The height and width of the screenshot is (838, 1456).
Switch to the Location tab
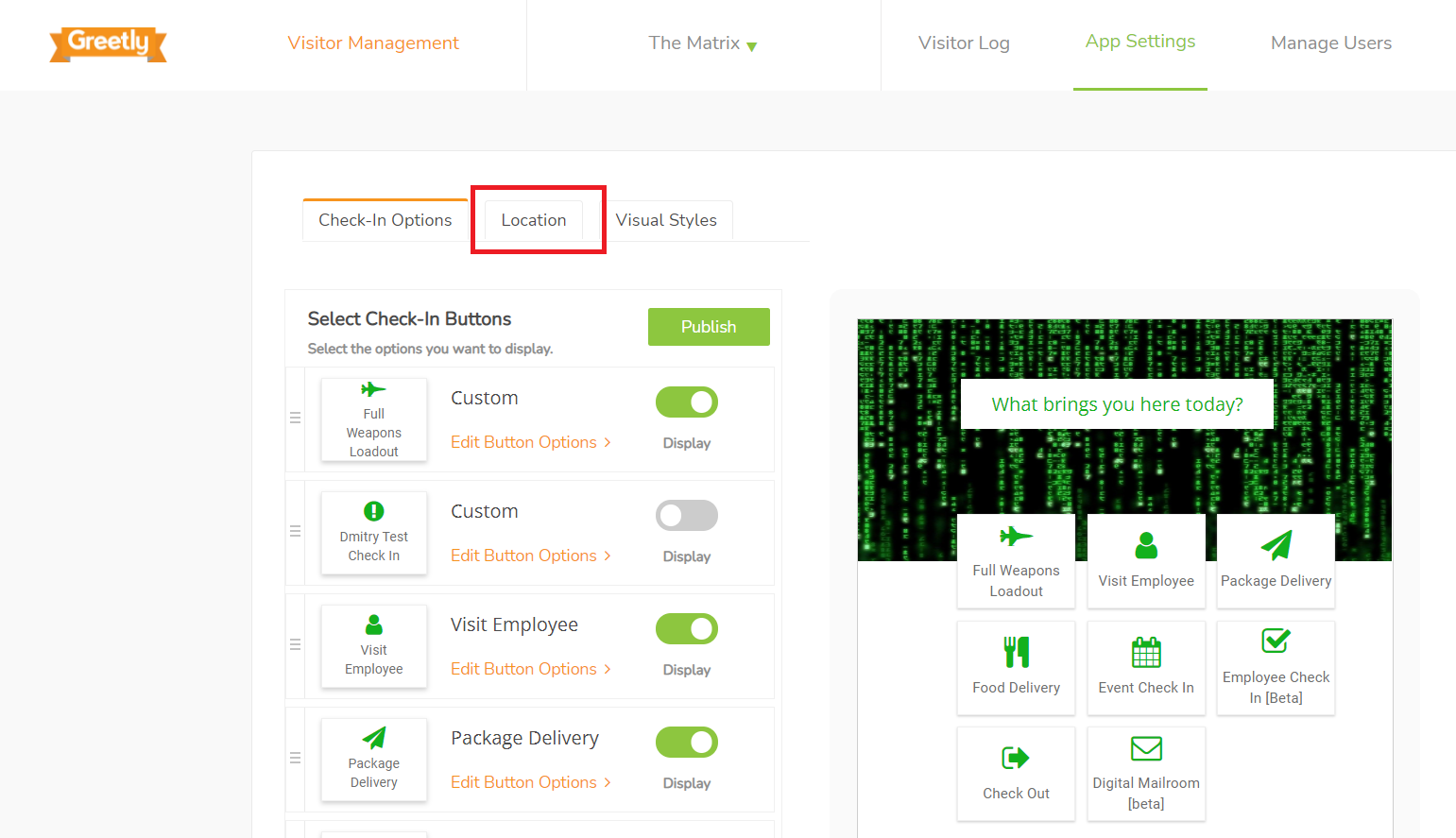point(534,220)
